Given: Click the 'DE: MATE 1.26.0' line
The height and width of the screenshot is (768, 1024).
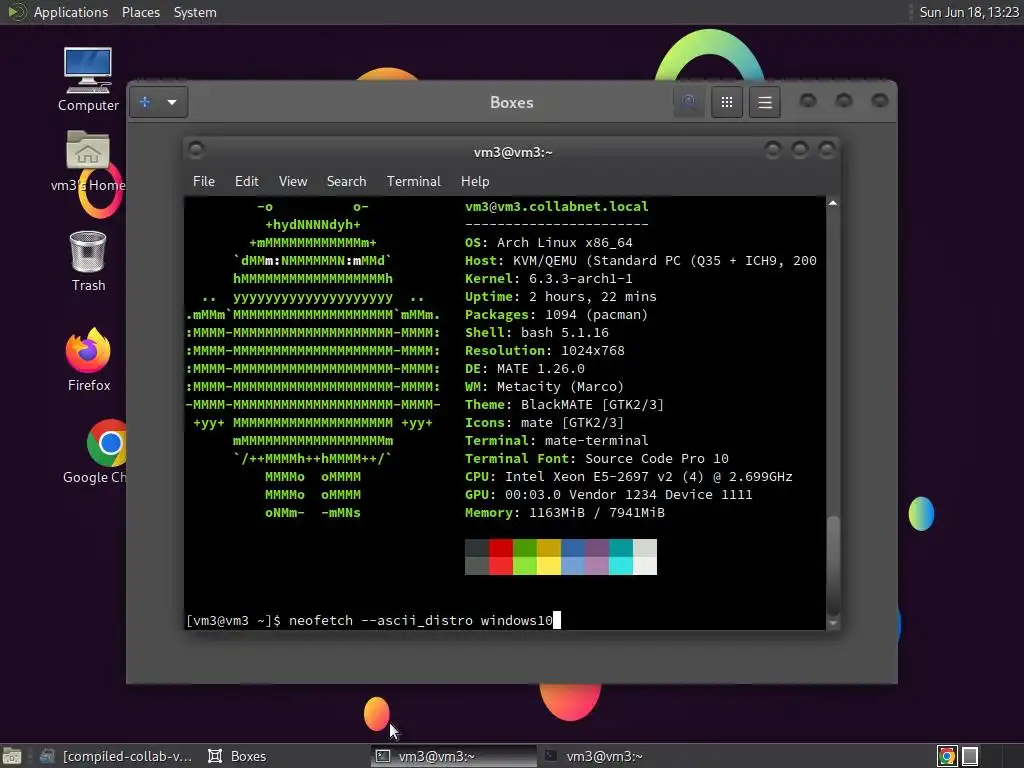Looking at the screenshot, I should tap(524, 368).
